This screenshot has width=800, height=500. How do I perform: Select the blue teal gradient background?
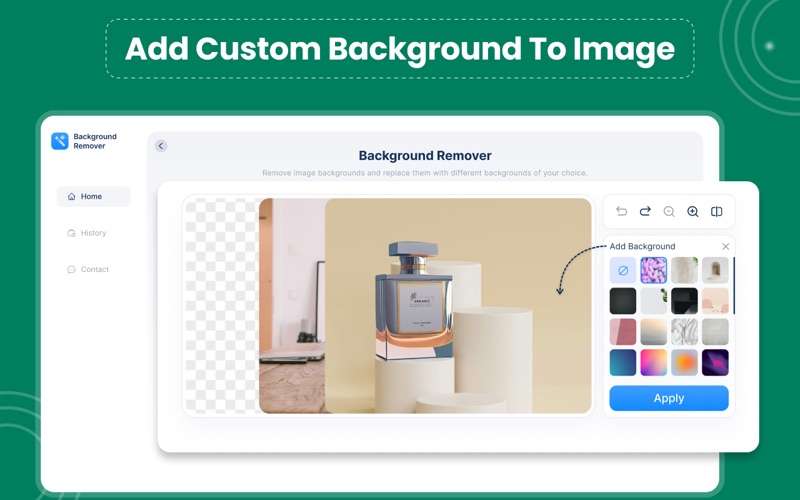[623, 362]
